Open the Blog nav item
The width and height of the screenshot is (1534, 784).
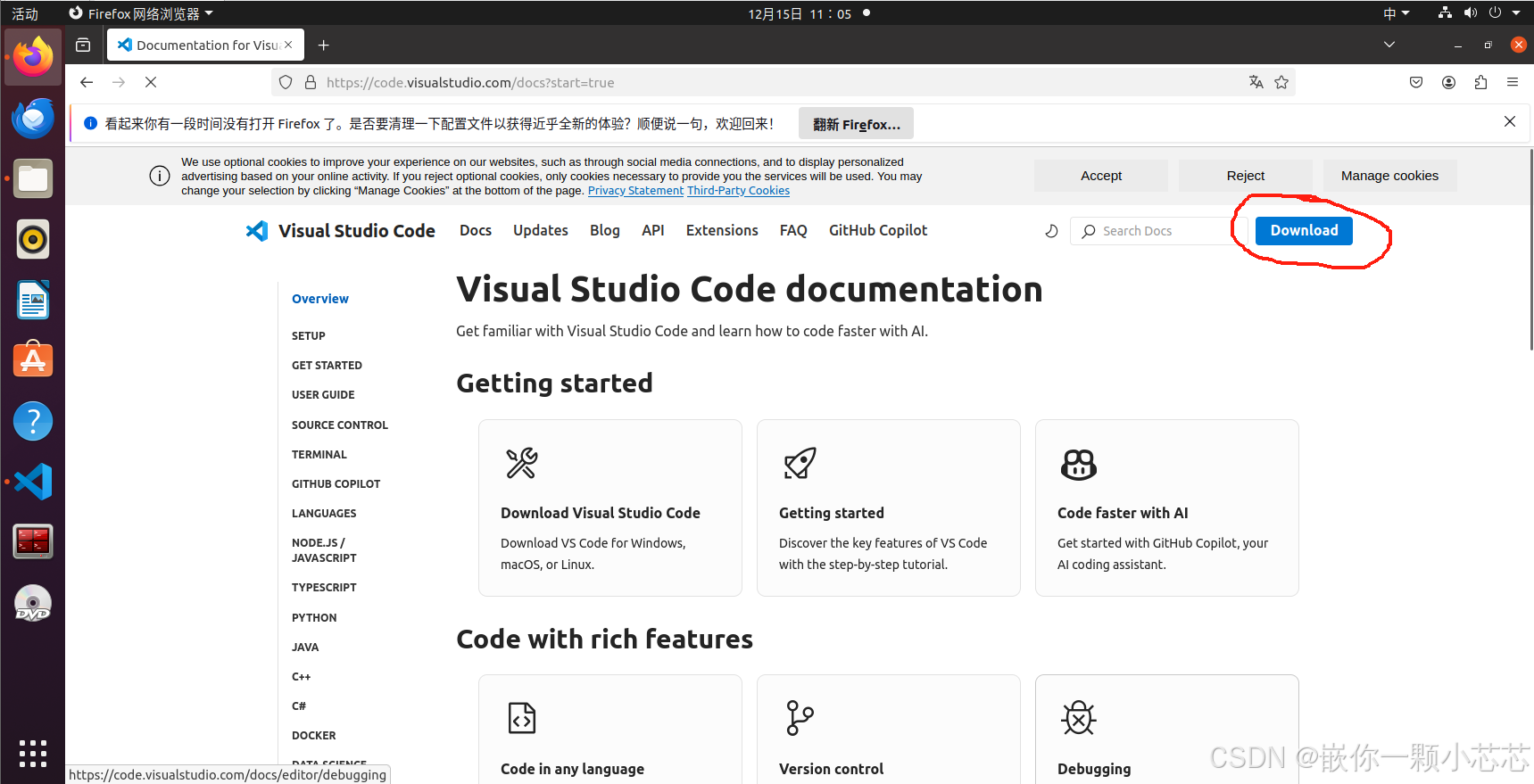pyautogui.click(x=605, y=230)
